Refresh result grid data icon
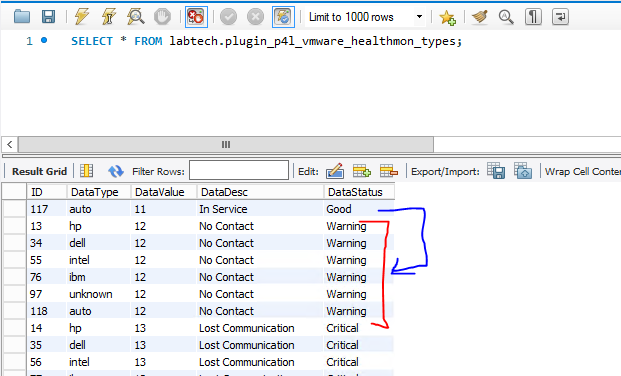621x376 pixels. click(x=116, y=171)
